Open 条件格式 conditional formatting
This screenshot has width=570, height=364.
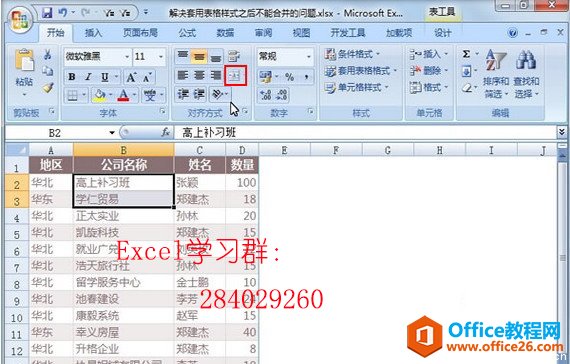352,54
